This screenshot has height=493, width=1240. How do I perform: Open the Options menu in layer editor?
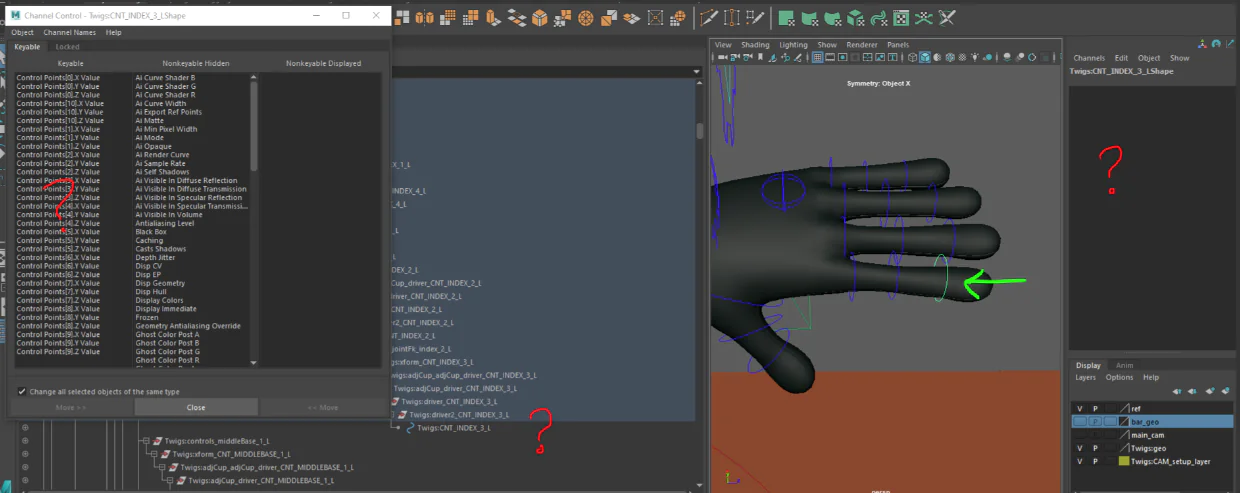tap(1119, 377)
